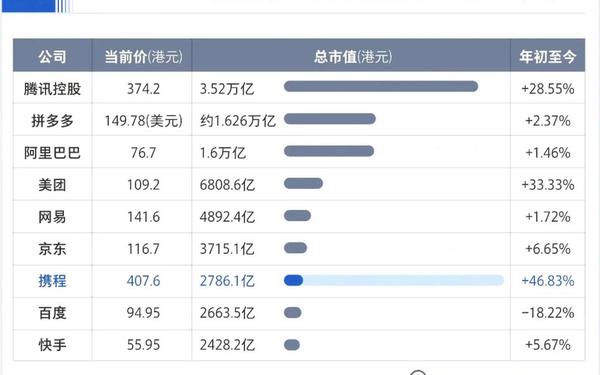The width and height of the screenshot is (600, 375).
Task: Click the blue 携程 market cap bar
Action: (x=293, y=280)
